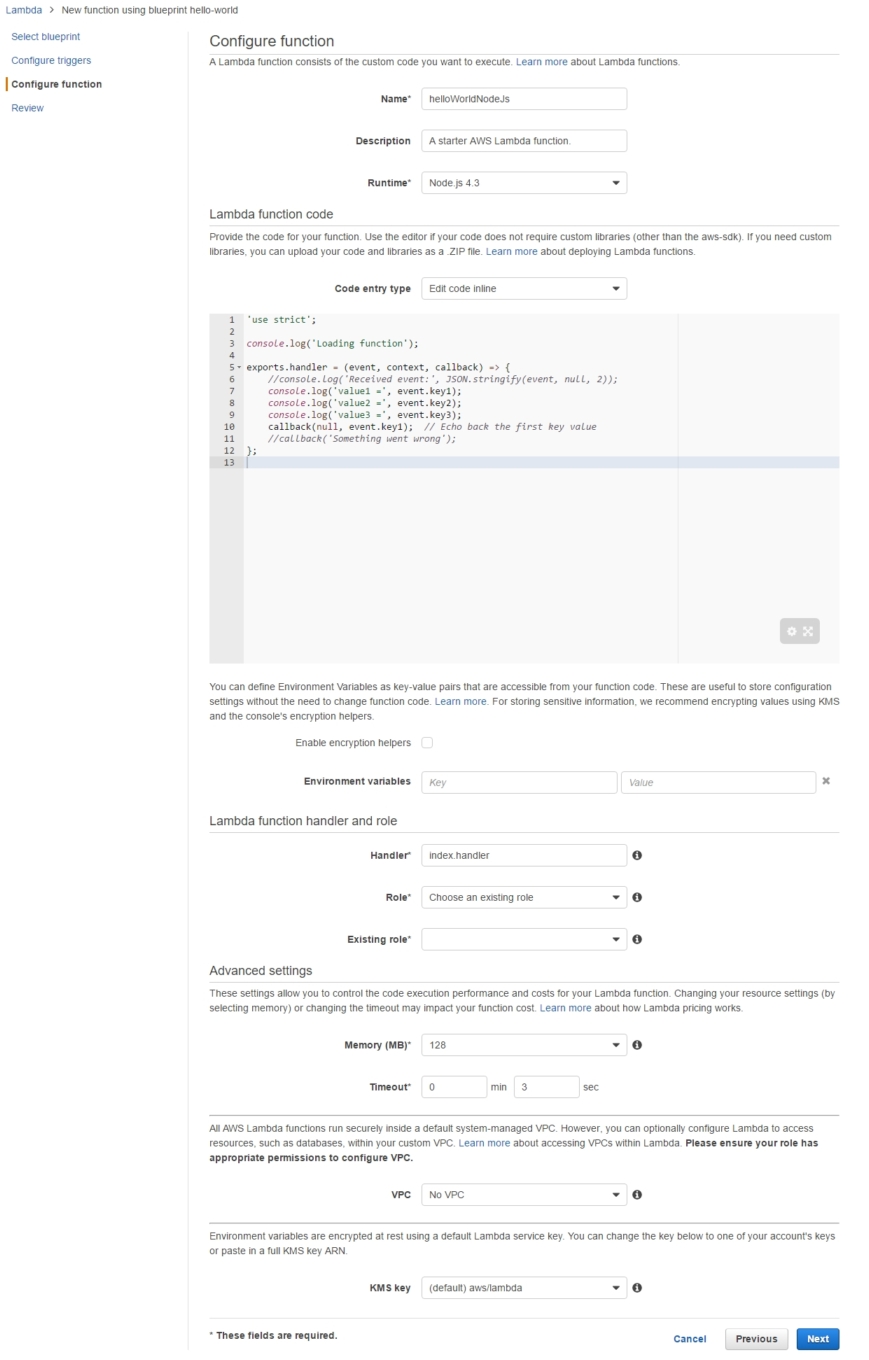
Task: Open code editor settings gear icon
Action: click(x=792, y=631)
